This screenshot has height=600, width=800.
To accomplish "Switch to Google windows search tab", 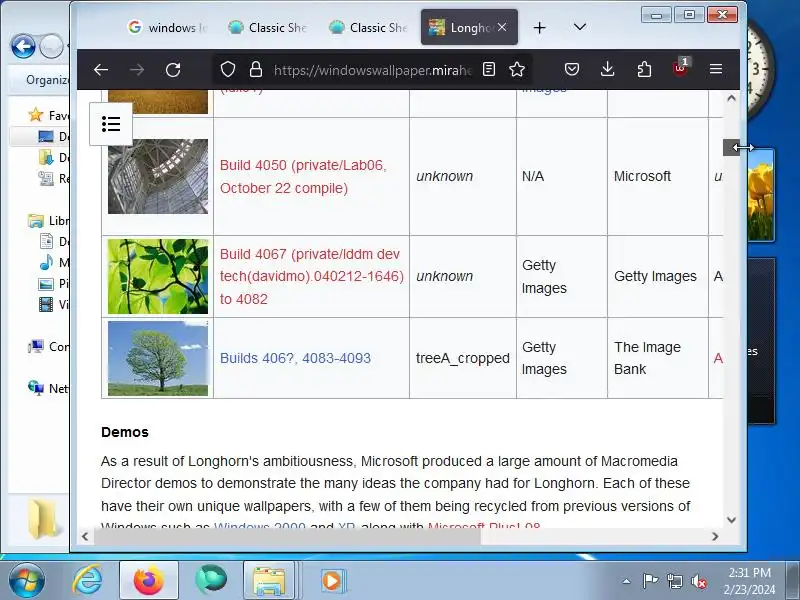I will click(168, 28).
